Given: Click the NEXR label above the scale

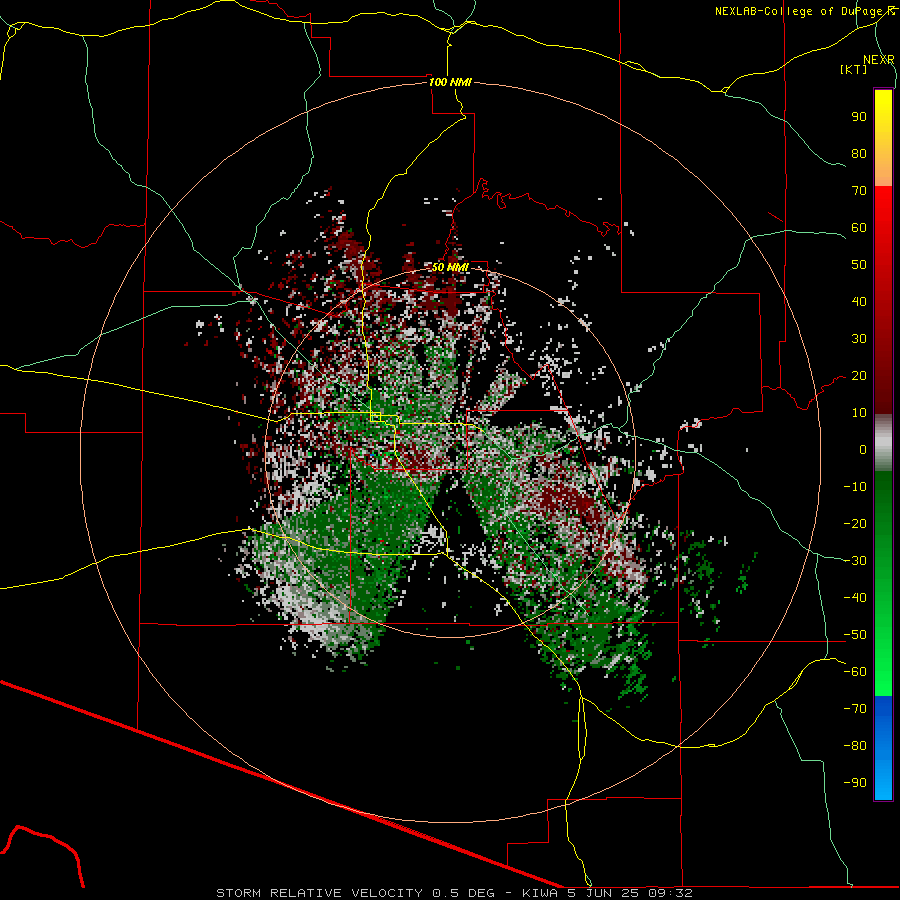Looking at the screenshot, I should [x=878, y=60].
